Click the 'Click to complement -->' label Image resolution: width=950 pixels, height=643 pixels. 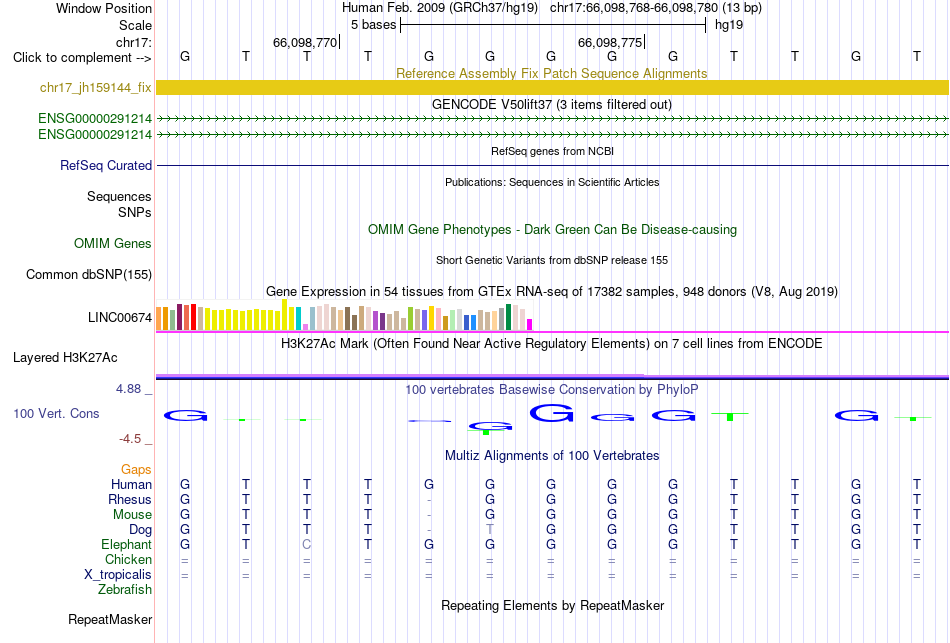click(82, 58)
